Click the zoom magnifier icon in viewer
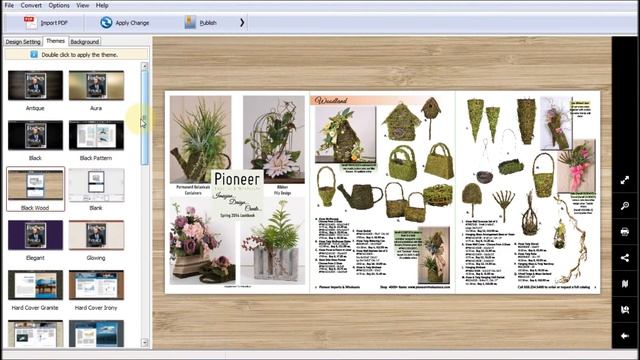 (x=624, y=206)
